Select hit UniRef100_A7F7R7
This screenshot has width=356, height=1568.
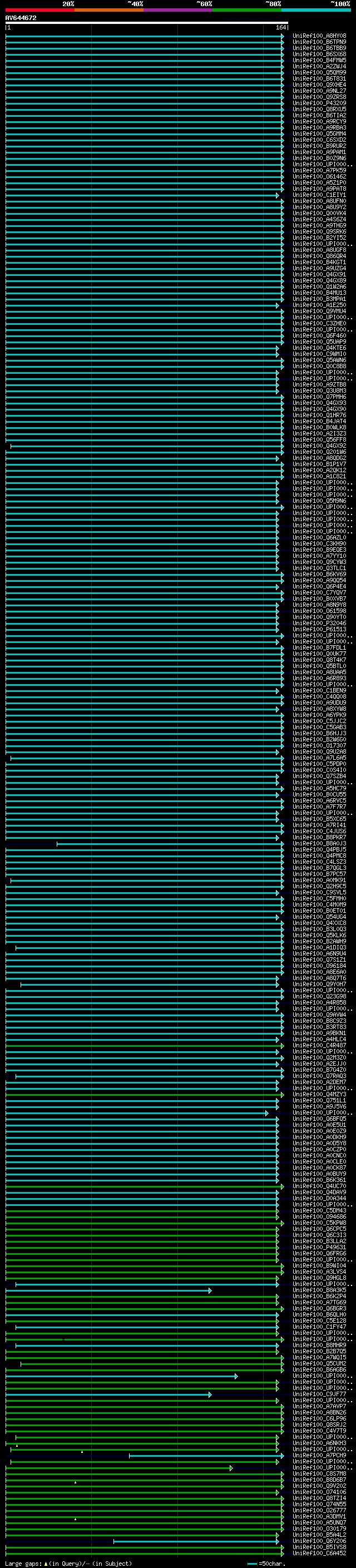(319, 807)
